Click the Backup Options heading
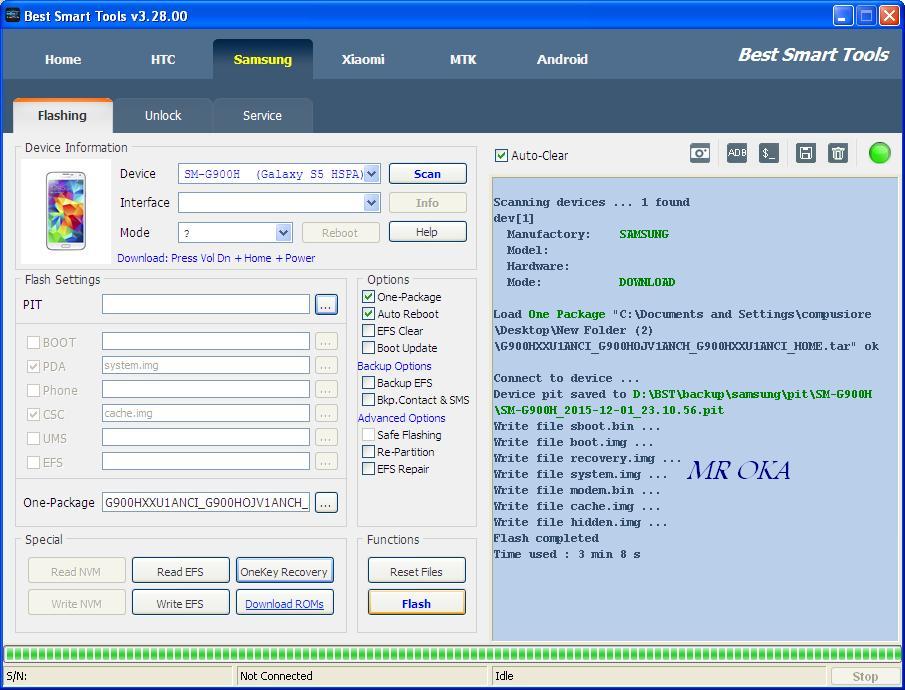905x690 pixels. pos(394,366)
